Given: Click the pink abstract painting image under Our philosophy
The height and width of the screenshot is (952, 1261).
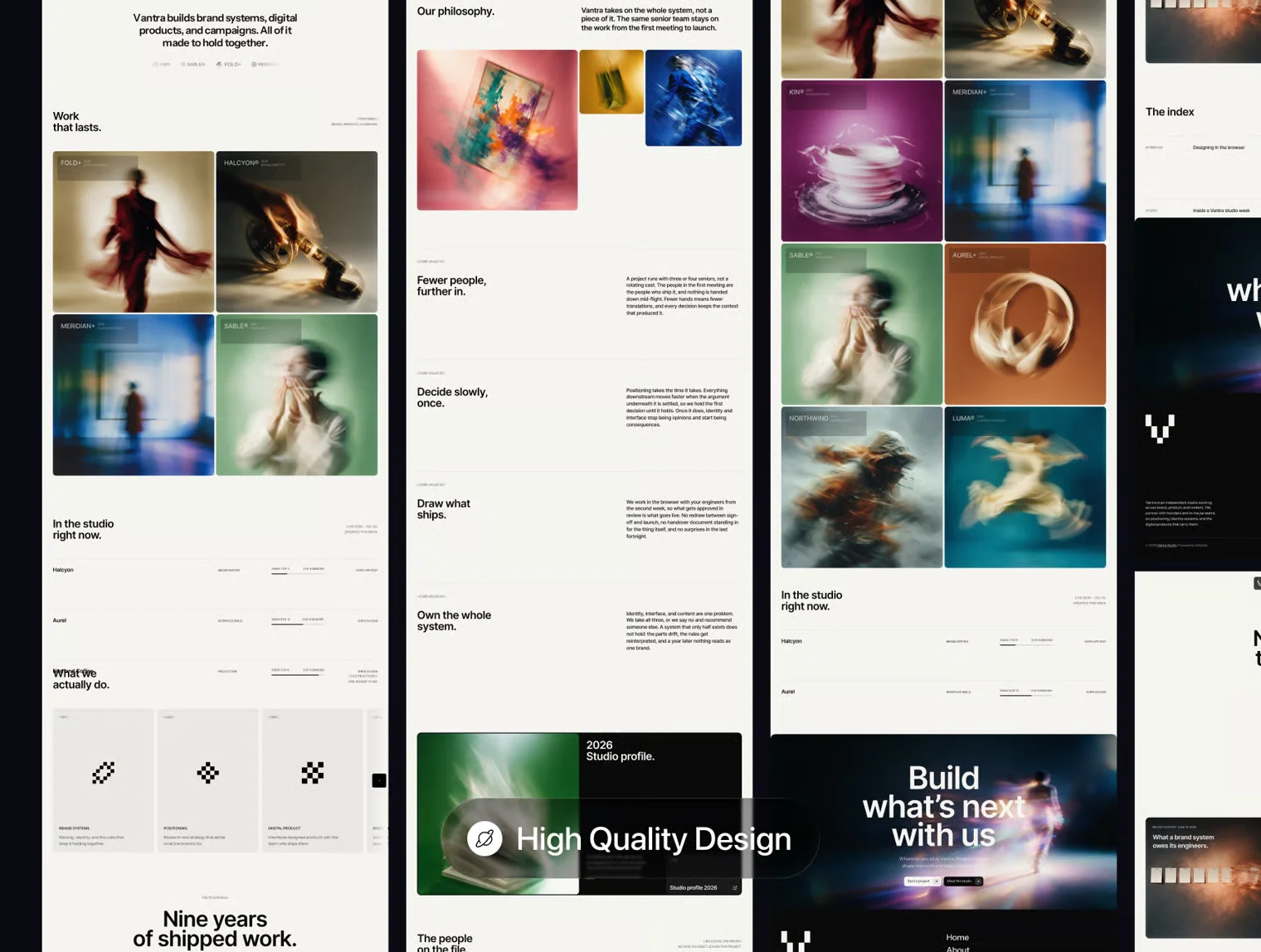Looking at the screenshot, I should [x=497, y=129].
